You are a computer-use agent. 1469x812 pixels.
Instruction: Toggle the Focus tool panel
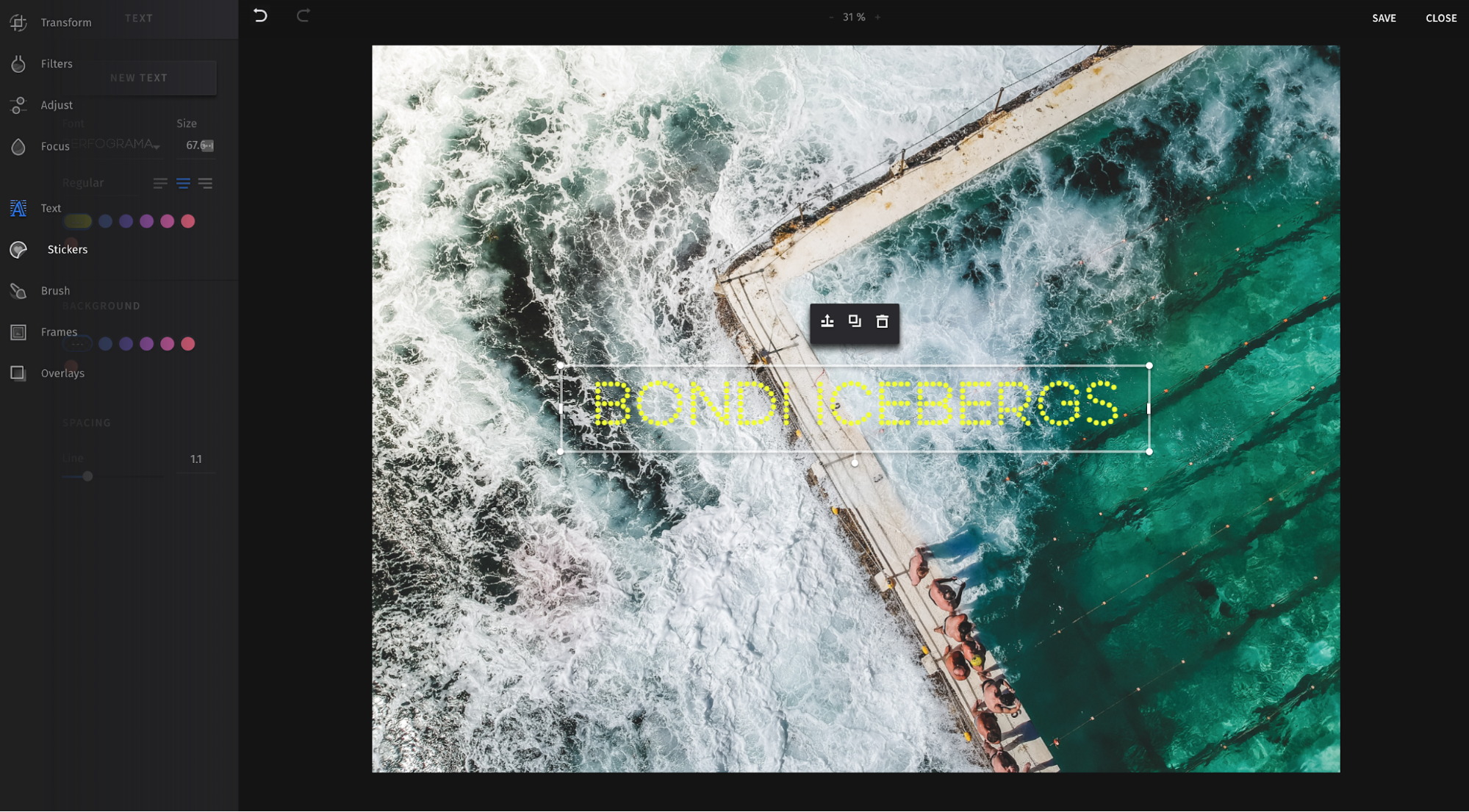(55, 146)
